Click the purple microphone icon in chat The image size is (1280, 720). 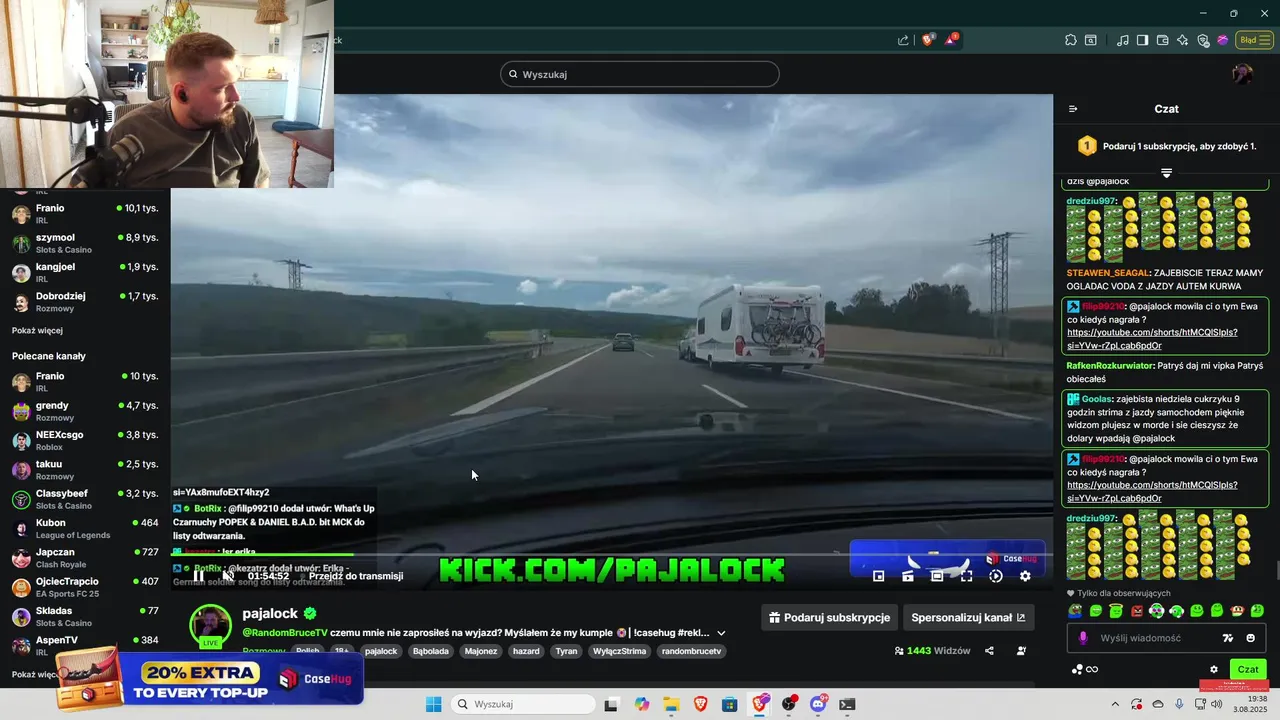[1083, 638]
